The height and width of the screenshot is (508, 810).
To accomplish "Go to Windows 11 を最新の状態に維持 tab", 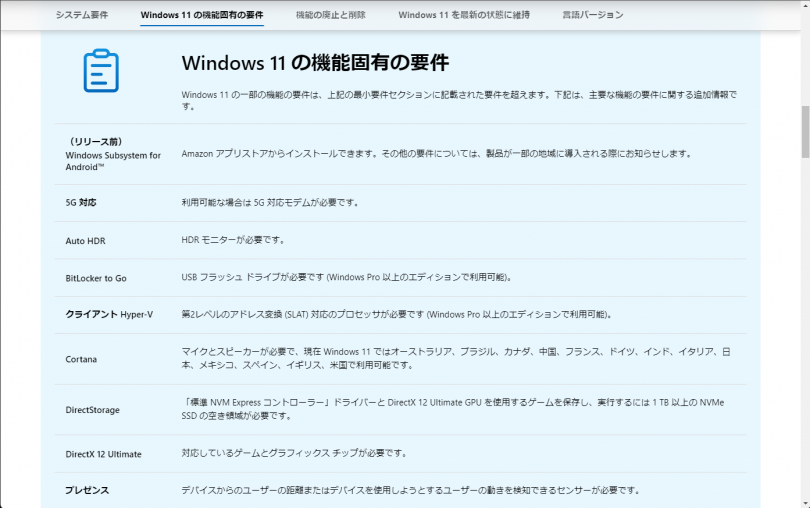I will 464,15.
